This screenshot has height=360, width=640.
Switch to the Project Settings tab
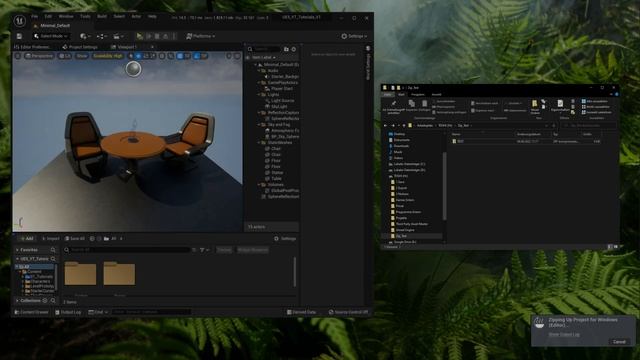click(x=80, y=47)
